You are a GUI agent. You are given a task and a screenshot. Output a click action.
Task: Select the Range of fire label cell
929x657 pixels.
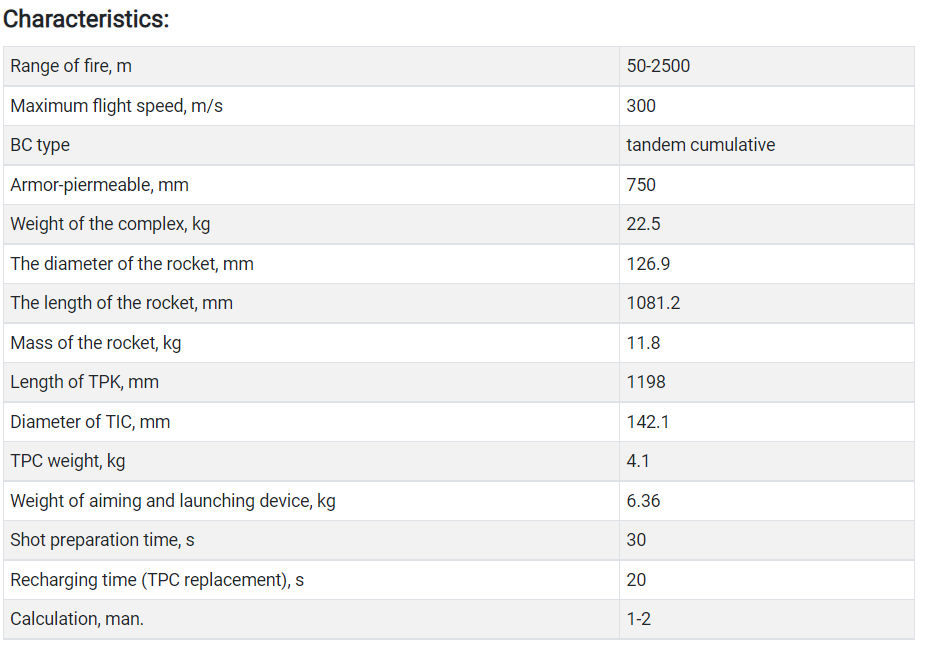(311, 66)
